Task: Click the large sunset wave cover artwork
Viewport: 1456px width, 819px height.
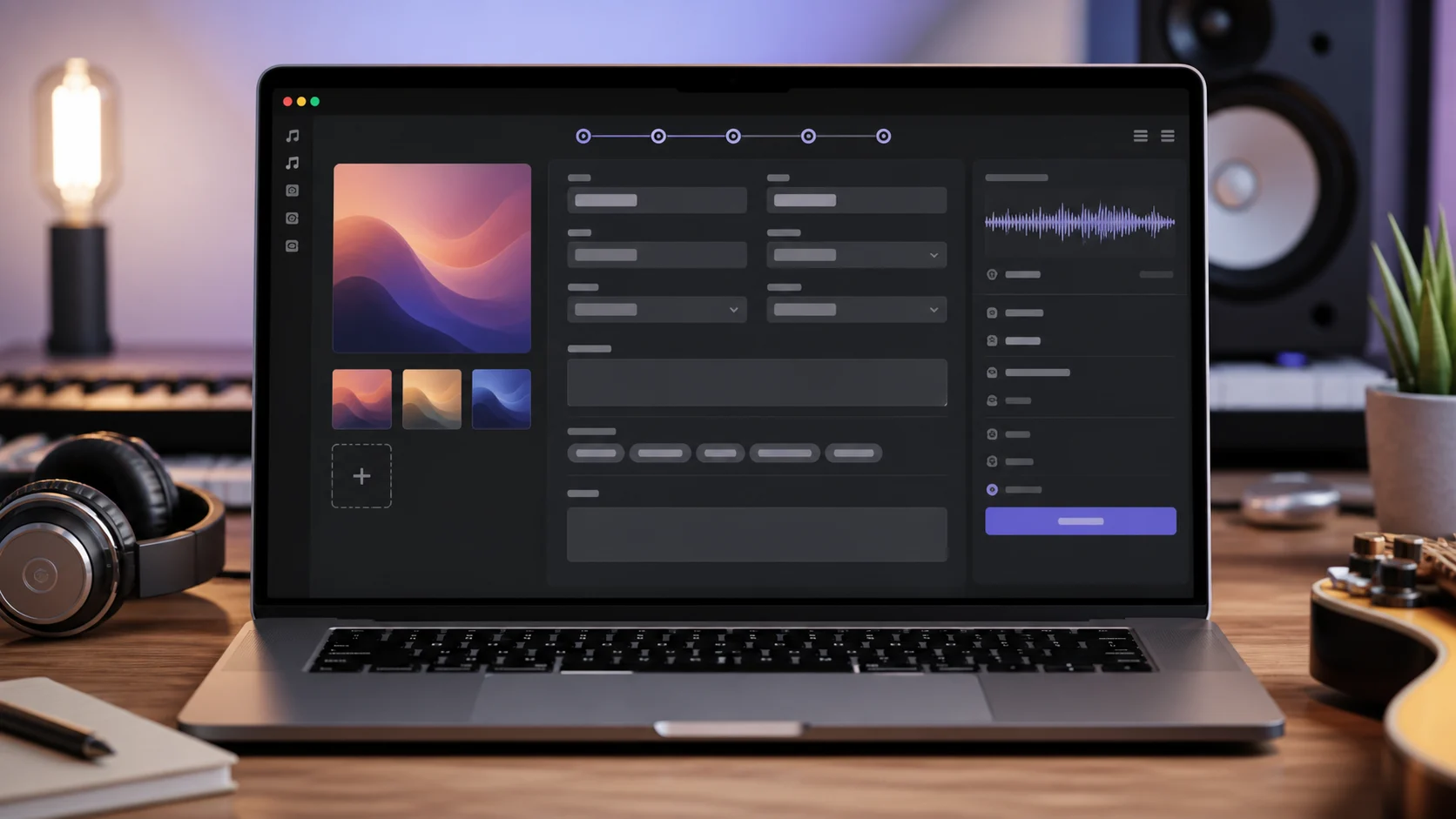Action: [x=432, y=258]
